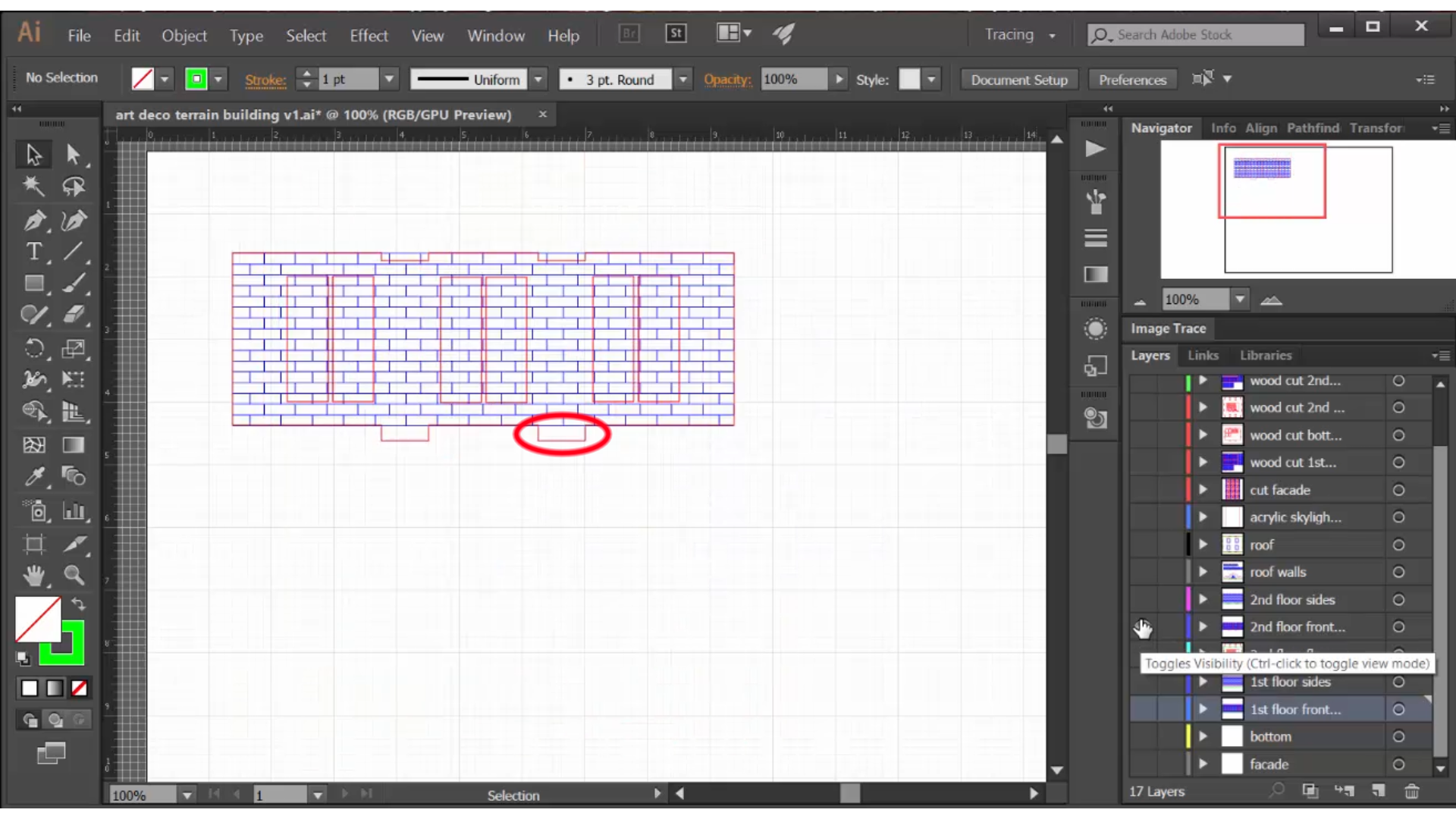This screenshot has height=819, width=1456.
Task: Select the Shape Builder tool
Action: (x=33, y=412)
